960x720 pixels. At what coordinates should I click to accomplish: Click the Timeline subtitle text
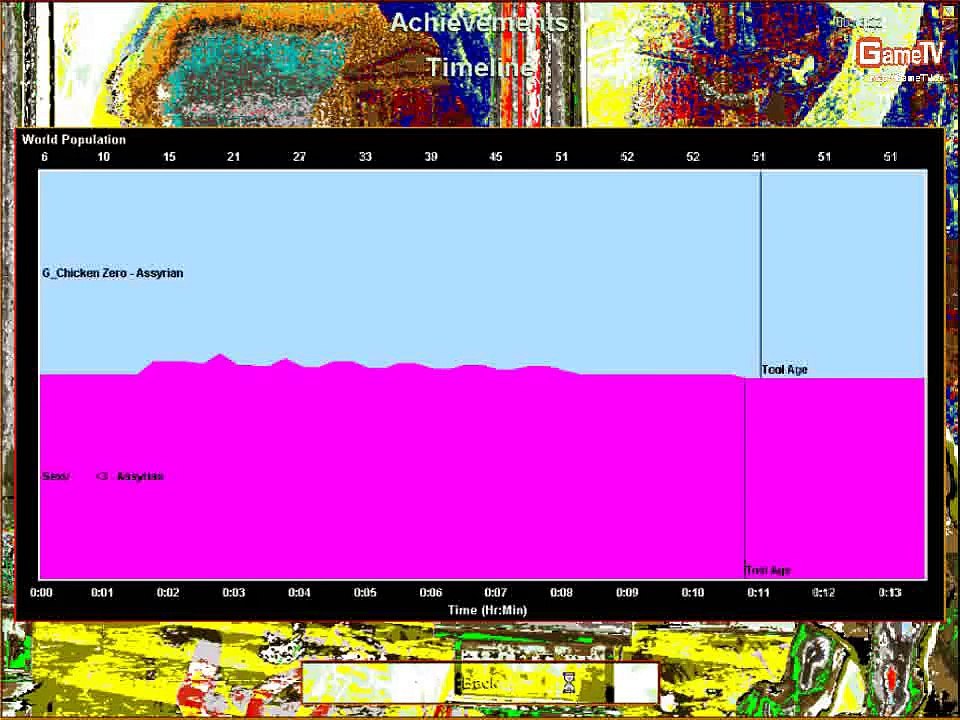click(480, 67)
